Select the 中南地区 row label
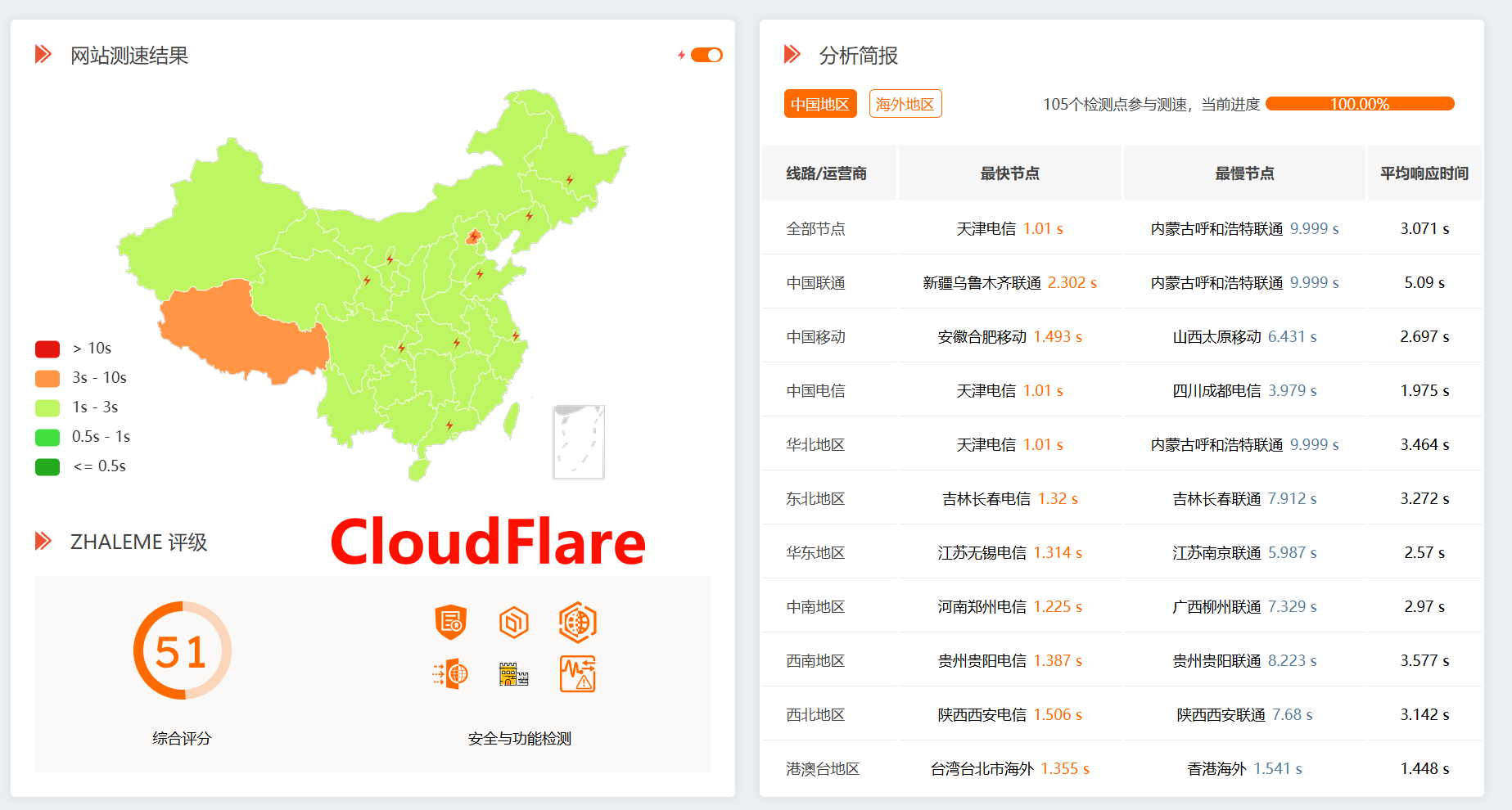 (815, 607)
